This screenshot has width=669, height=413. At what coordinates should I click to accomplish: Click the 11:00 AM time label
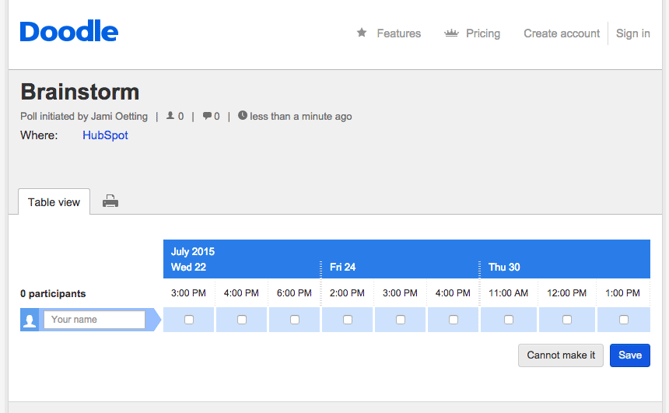coord(508,293)
